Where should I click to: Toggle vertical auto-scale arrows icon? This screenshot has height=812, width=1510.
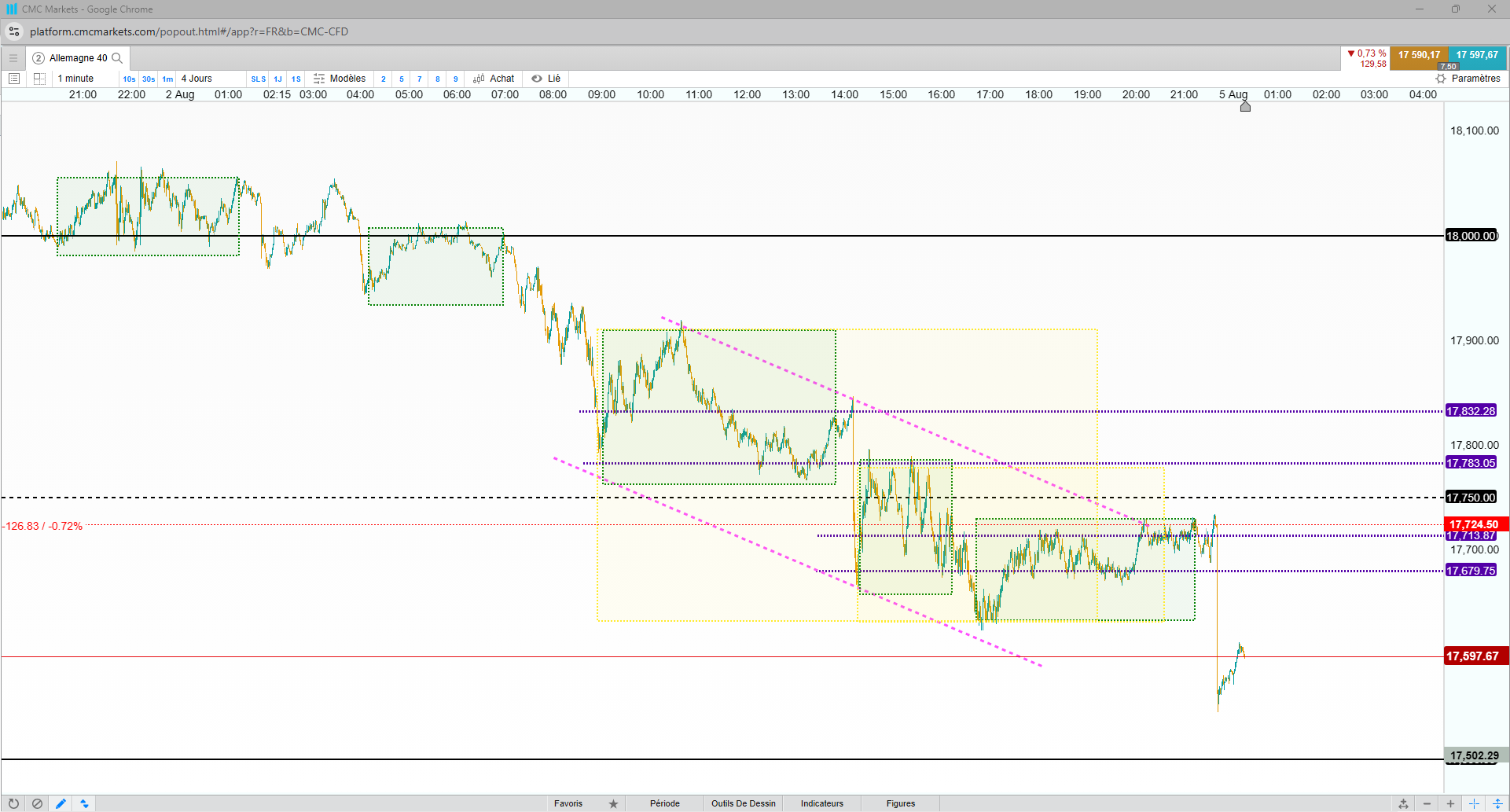(1497, 803)
